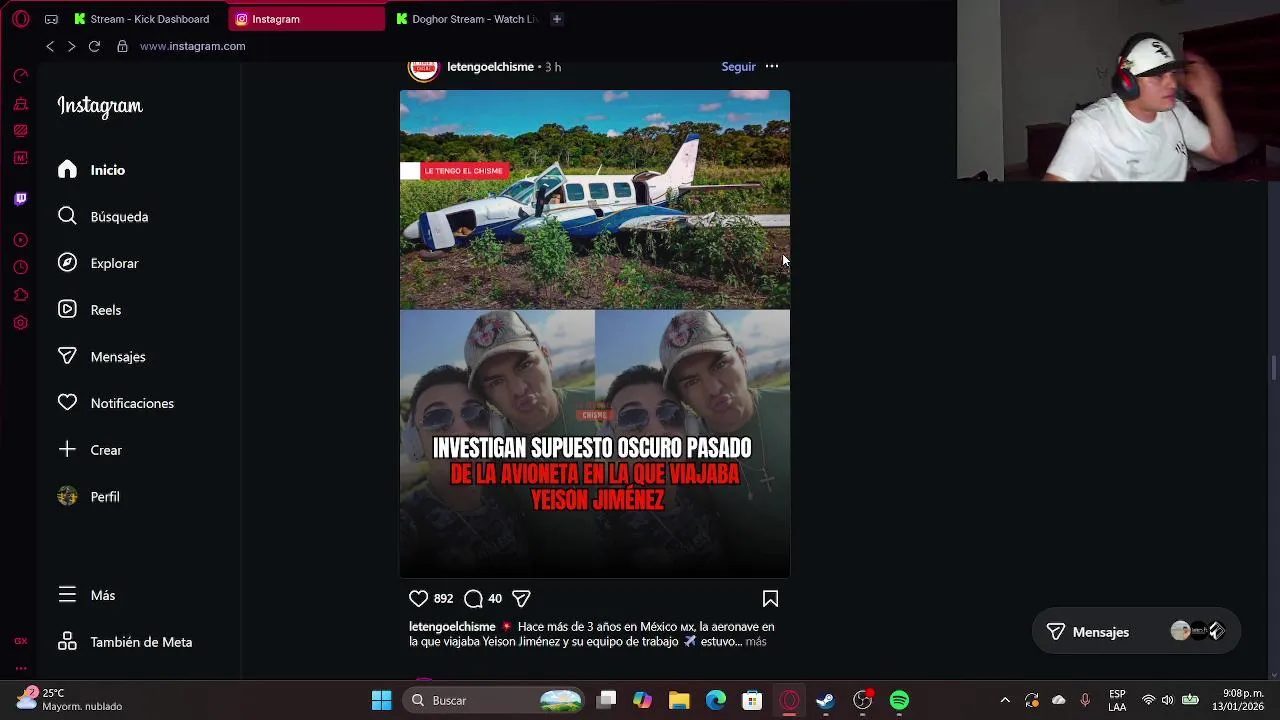Open the Player icon in Opera sidebar
Screen dimensions: 1280x720
click(x=20, y=240)
